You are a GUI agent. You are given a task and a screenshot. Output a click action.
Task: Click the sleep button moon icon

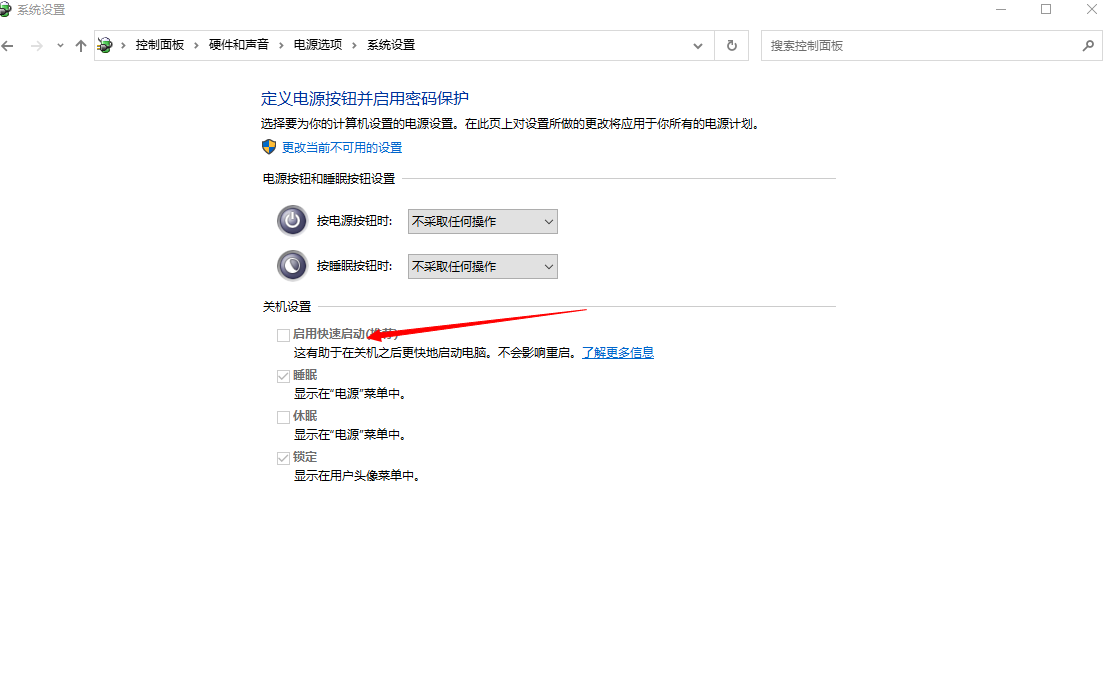point(292,266)
